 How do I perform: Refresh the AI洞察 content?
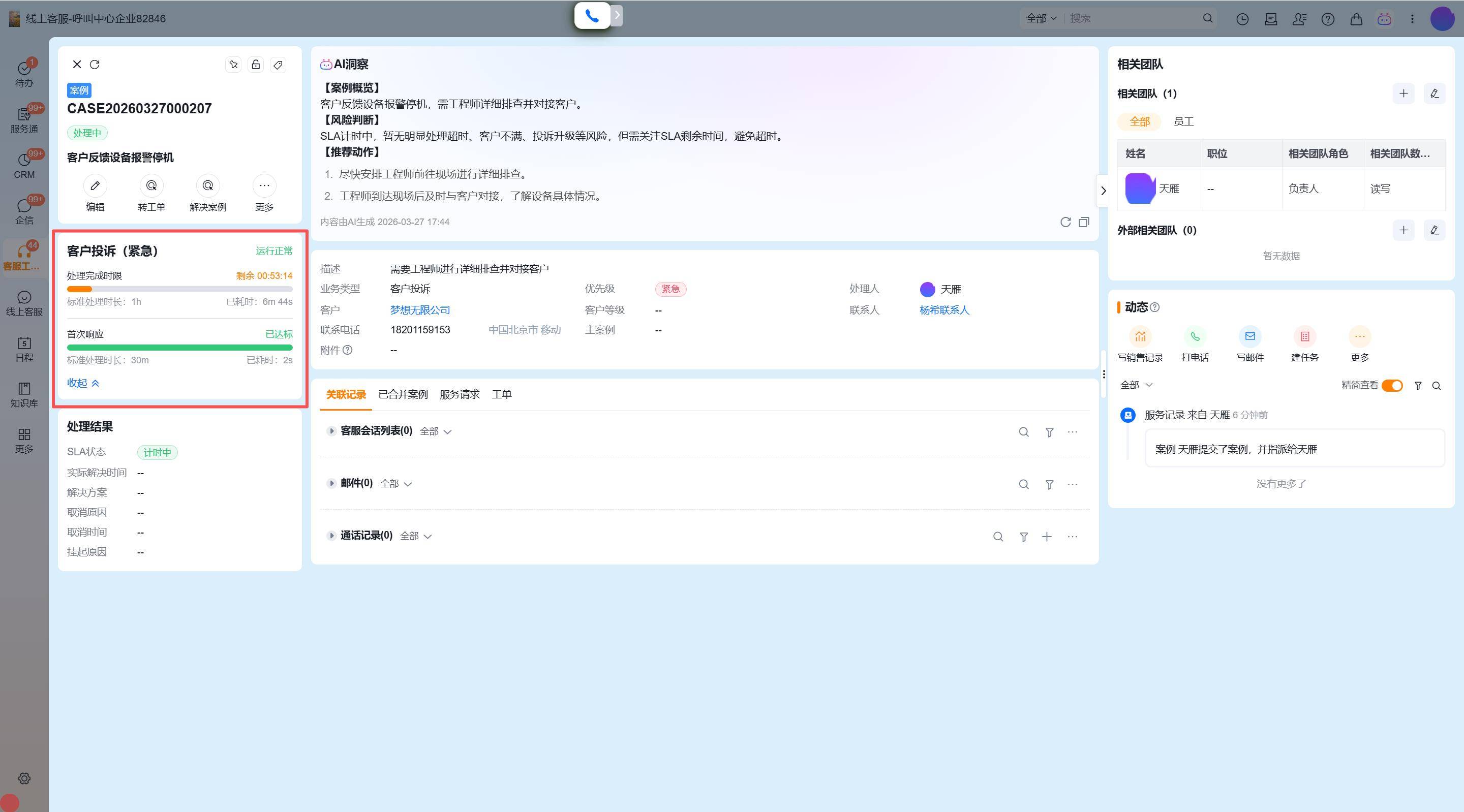pyautogui.click(x=1065, y=222)
